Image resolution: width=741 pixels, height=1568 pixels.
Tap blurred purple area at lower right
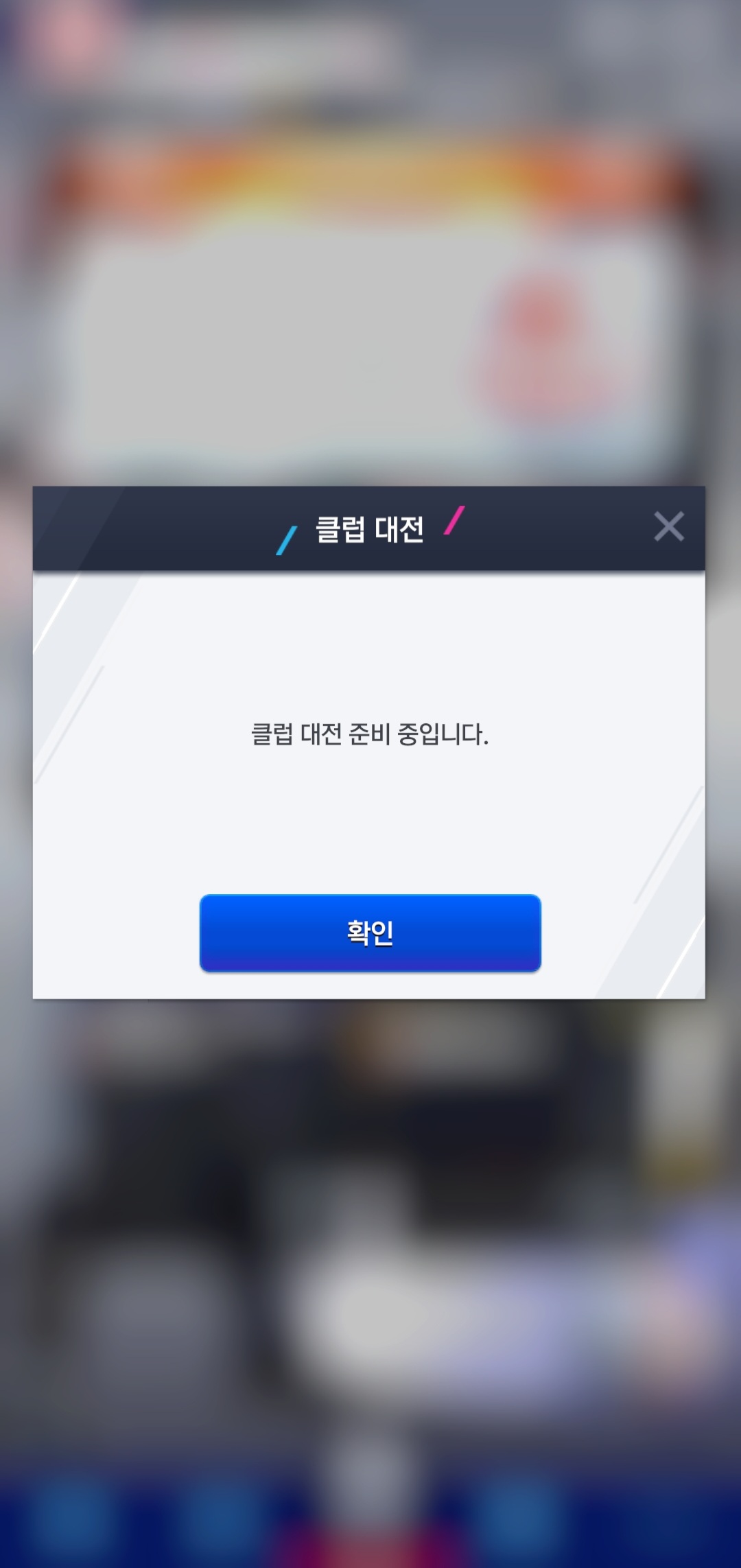[672, 1304]
